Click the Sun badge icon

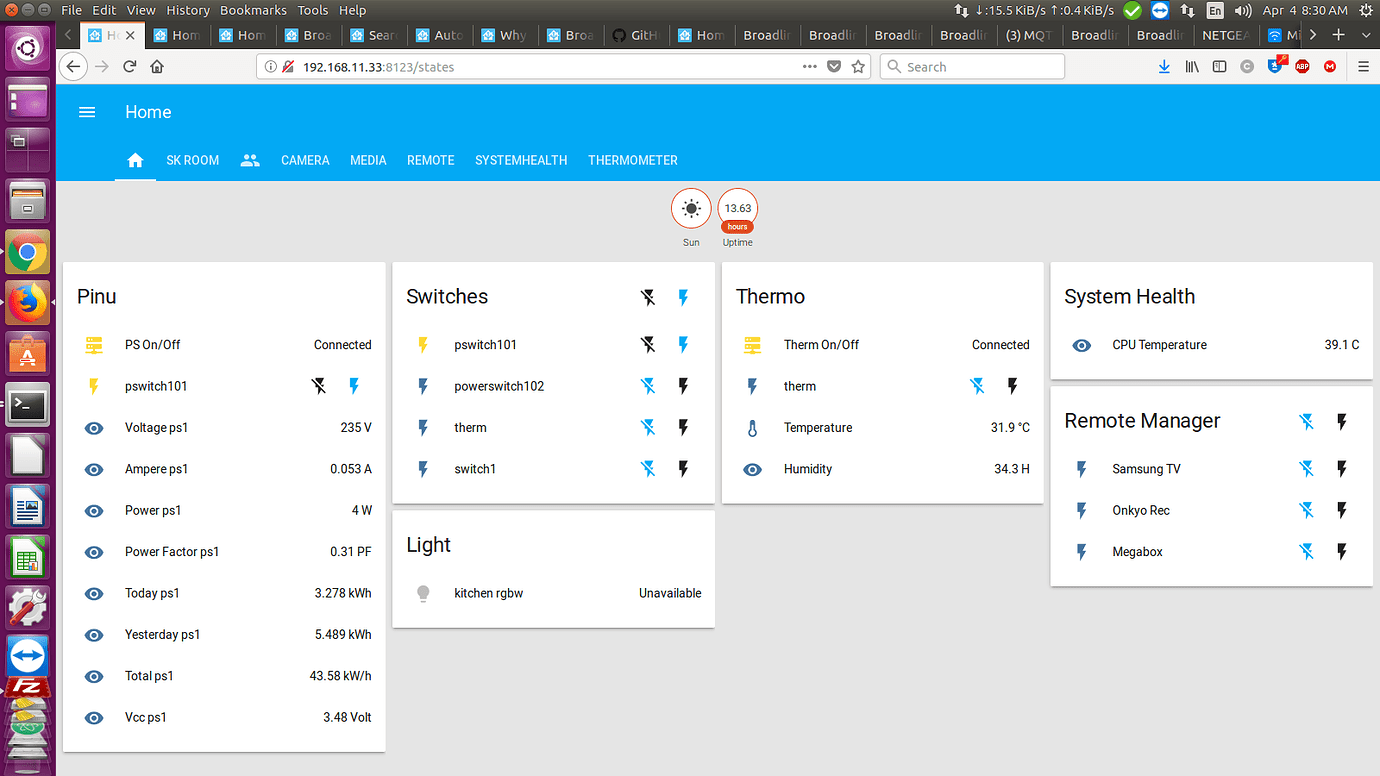pyautogui.click(x=691, y=208)
